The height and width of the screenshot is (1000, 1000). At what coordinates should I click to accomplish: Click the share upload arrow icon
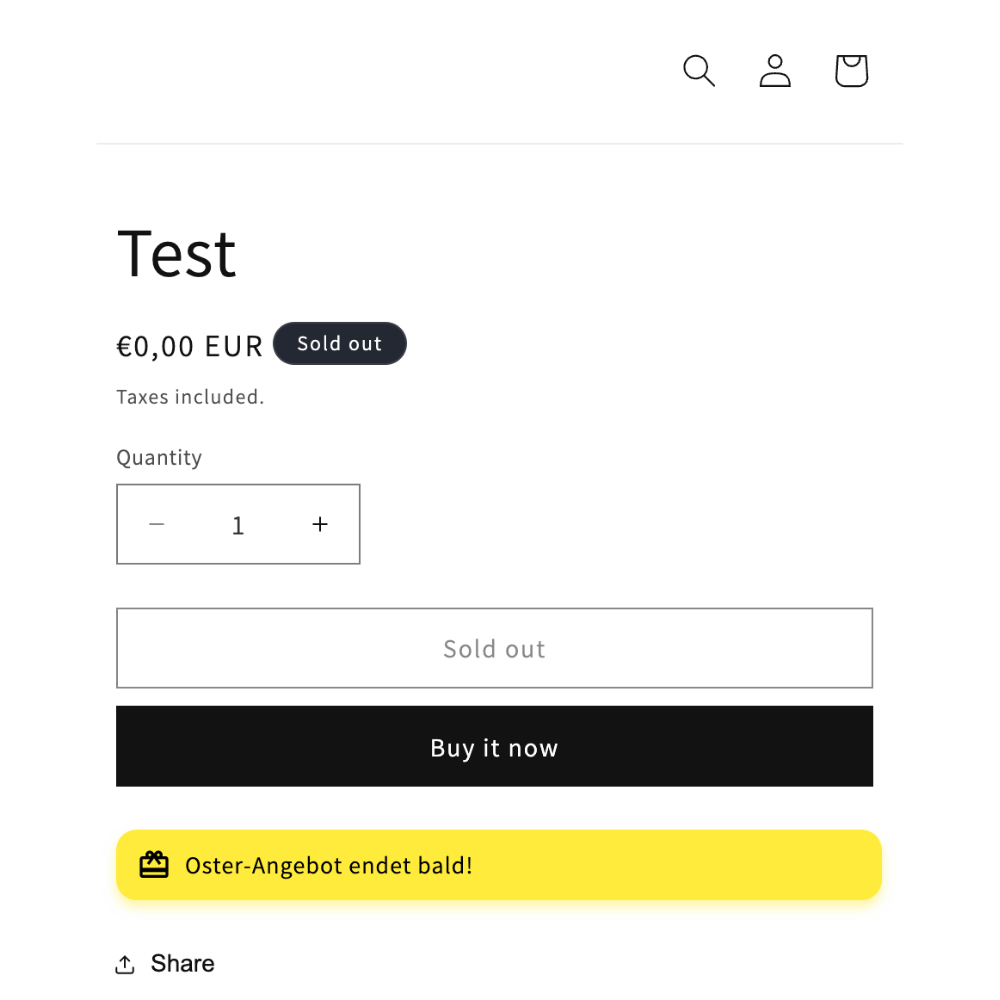pos(125,964)
